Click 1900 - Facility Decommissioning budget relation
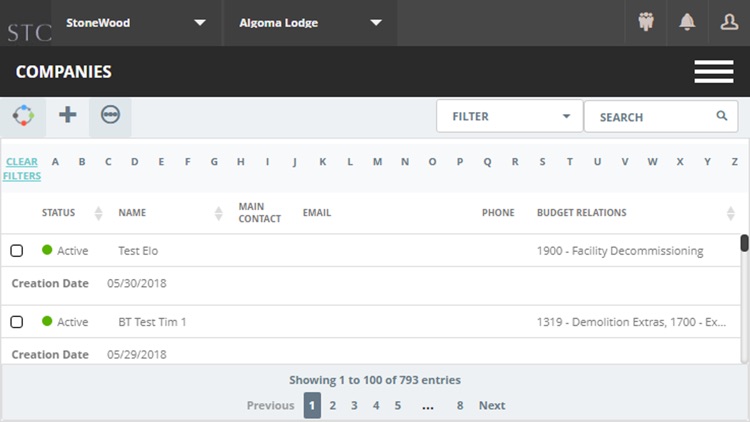This screenshot has width=750, height=422. 620,251
